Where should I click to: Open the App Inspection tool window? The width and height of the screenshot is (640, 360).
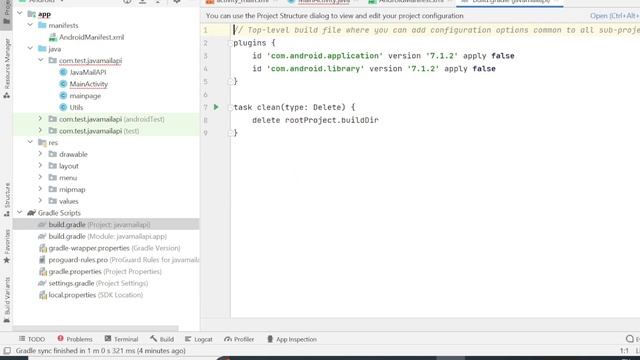(292, 339)
